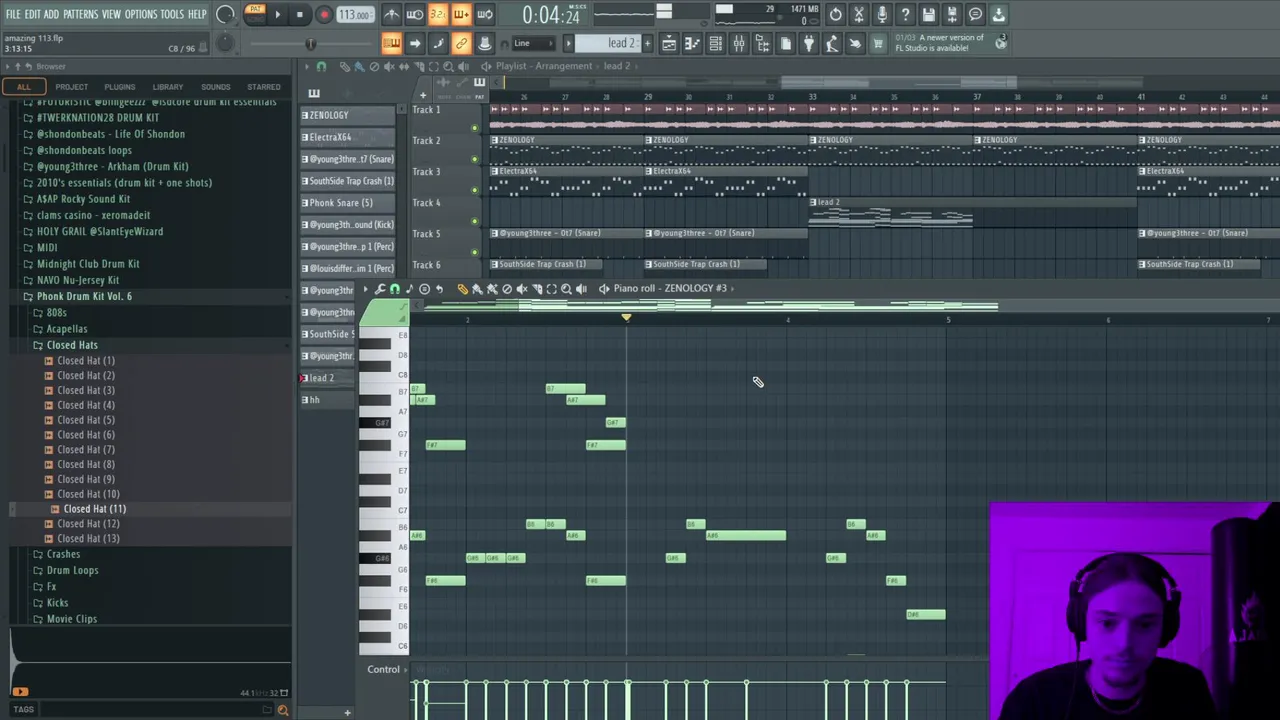The image size is (1280, 720).
Task: Click the tempo 113.000 field
Action: coord(354,14)
